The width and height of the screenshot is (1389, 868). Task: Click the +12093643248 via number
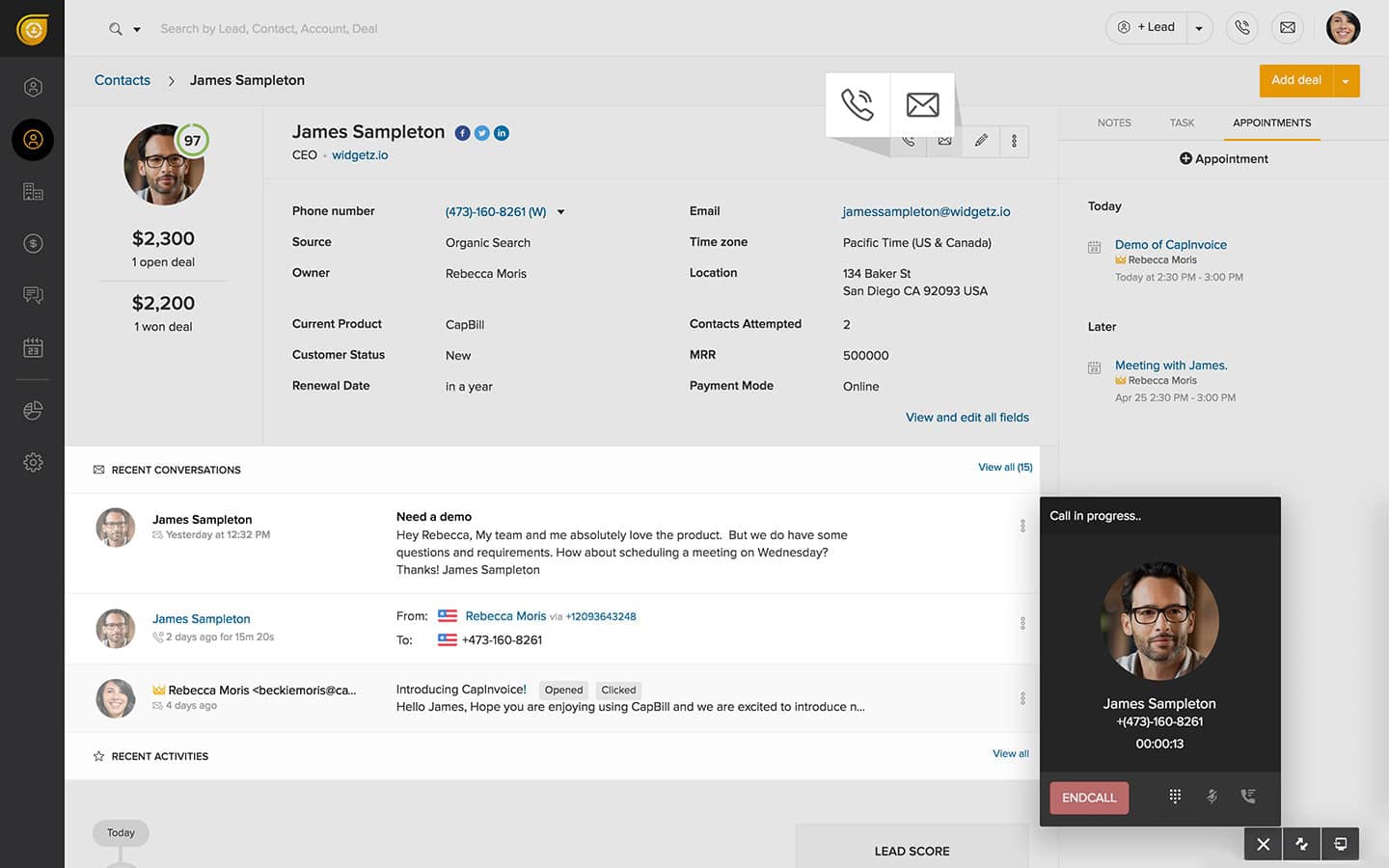click(x=601, y=616)
